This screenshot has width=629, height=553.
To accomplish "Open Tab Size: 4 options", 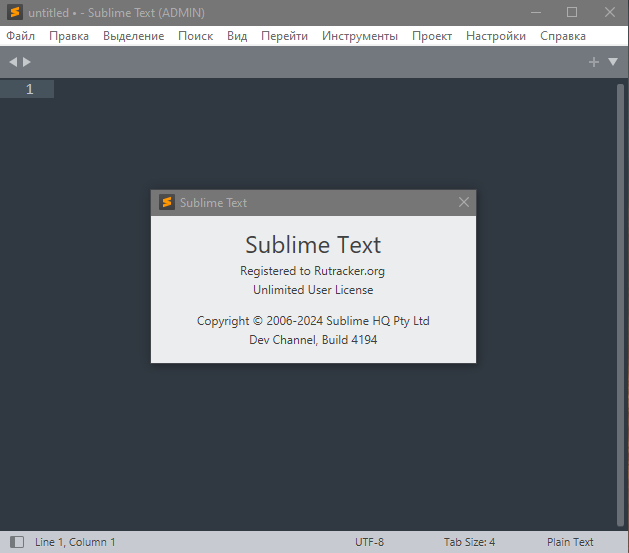I will tap(469, 542).
